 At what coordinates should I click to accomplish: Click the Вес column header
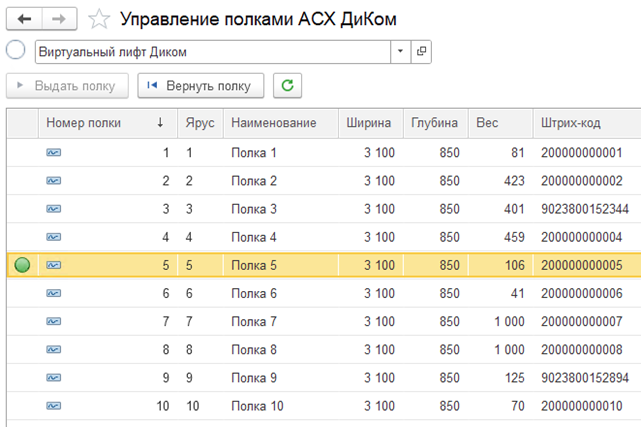tap(489, 123)
